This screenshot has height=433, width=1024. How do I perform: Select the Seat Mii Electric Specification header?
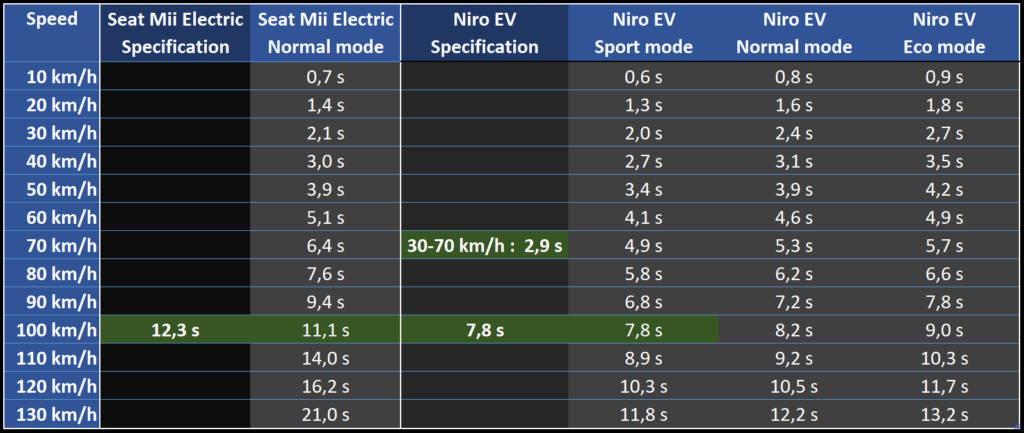pyautogui.click(x=175, y=33)
